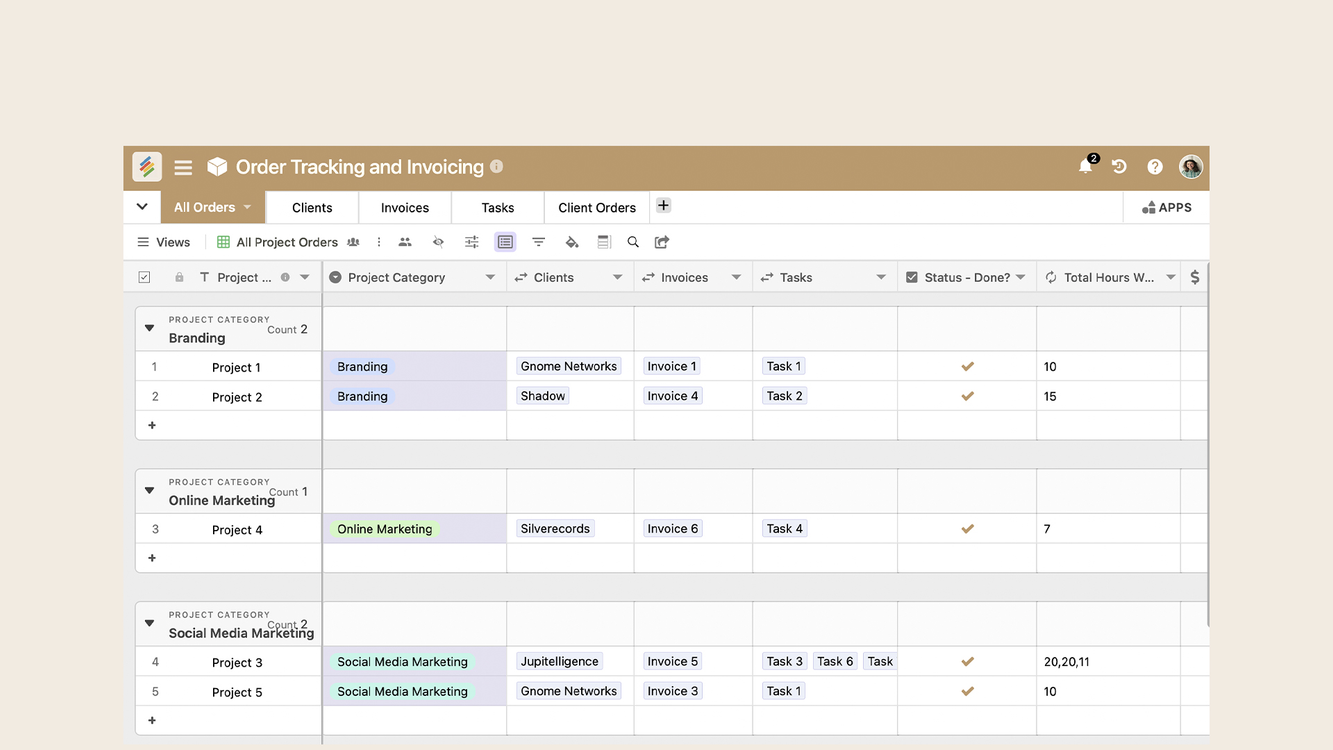The width and height of the screenshot is (1333, 750).
Task: Toggle the select all rows checkbox
Action: tap(144, 277)
